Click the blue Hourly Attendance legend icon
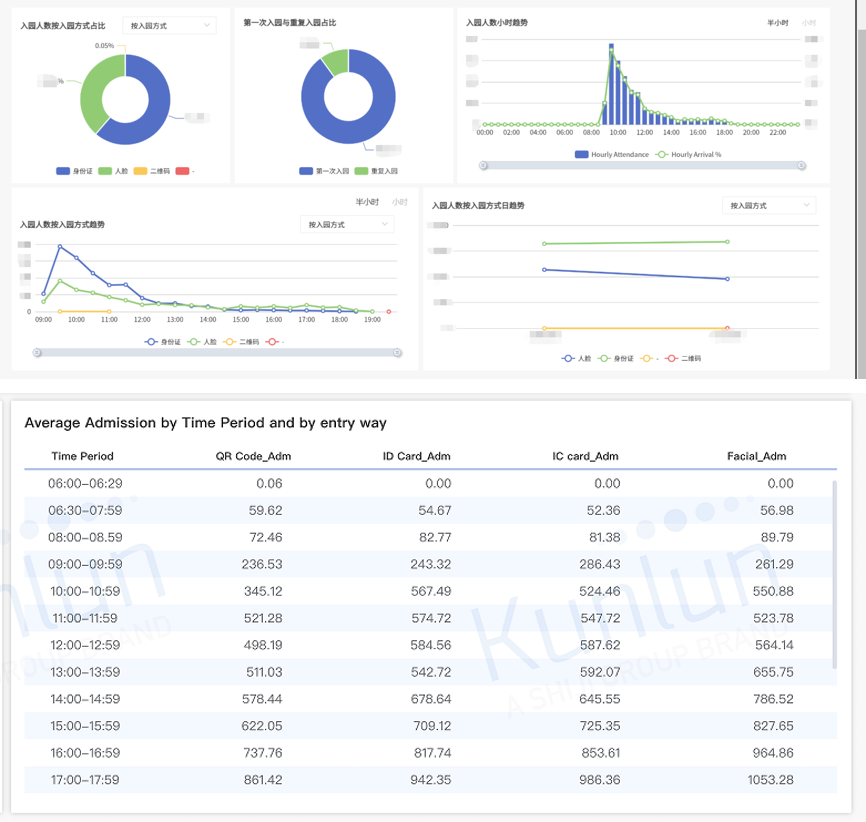Image resolution: width=866 pixels, height=822 pixels. [x=581, y=155]
